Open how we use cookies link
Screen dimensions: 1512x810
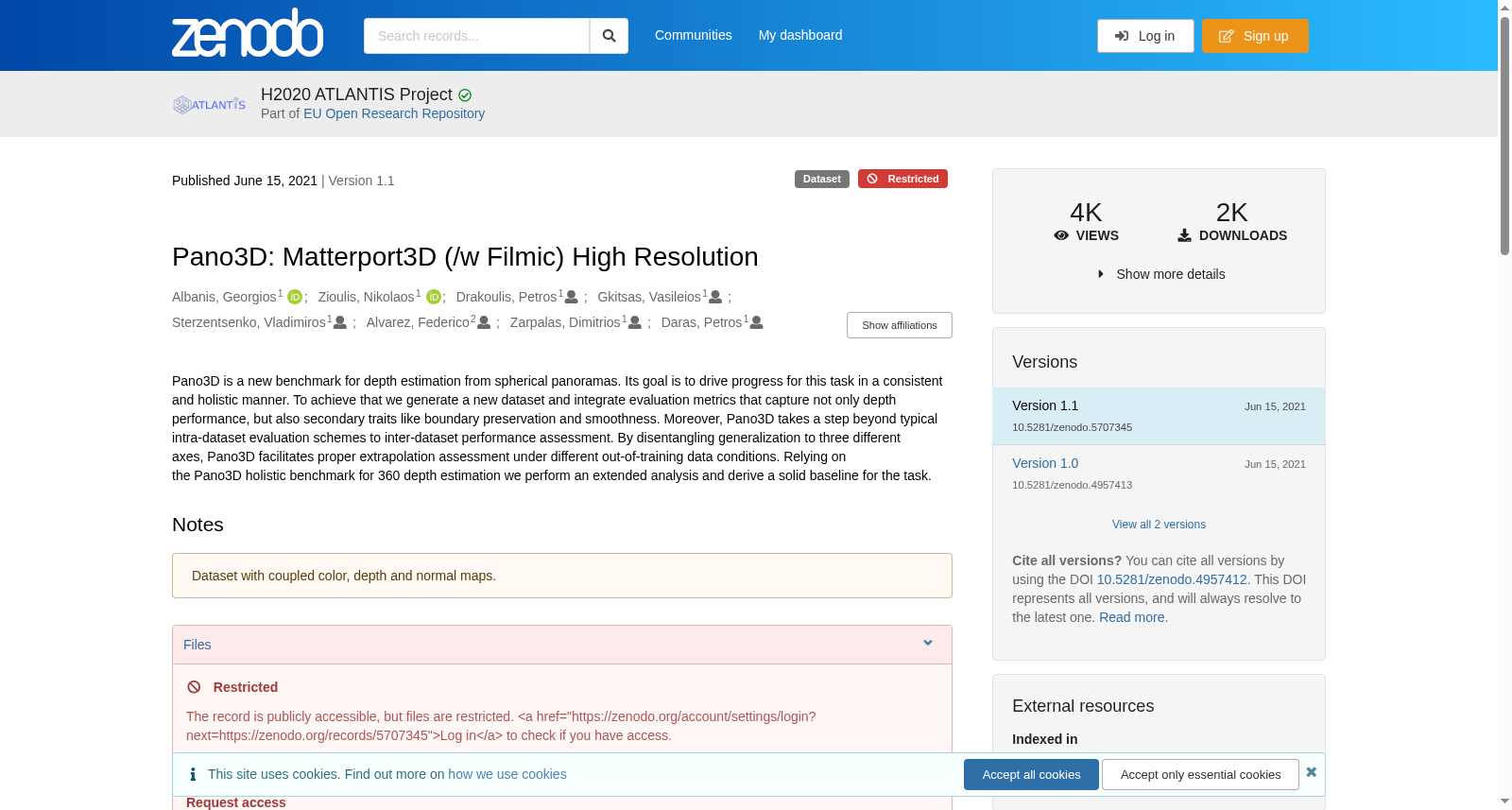507,774
